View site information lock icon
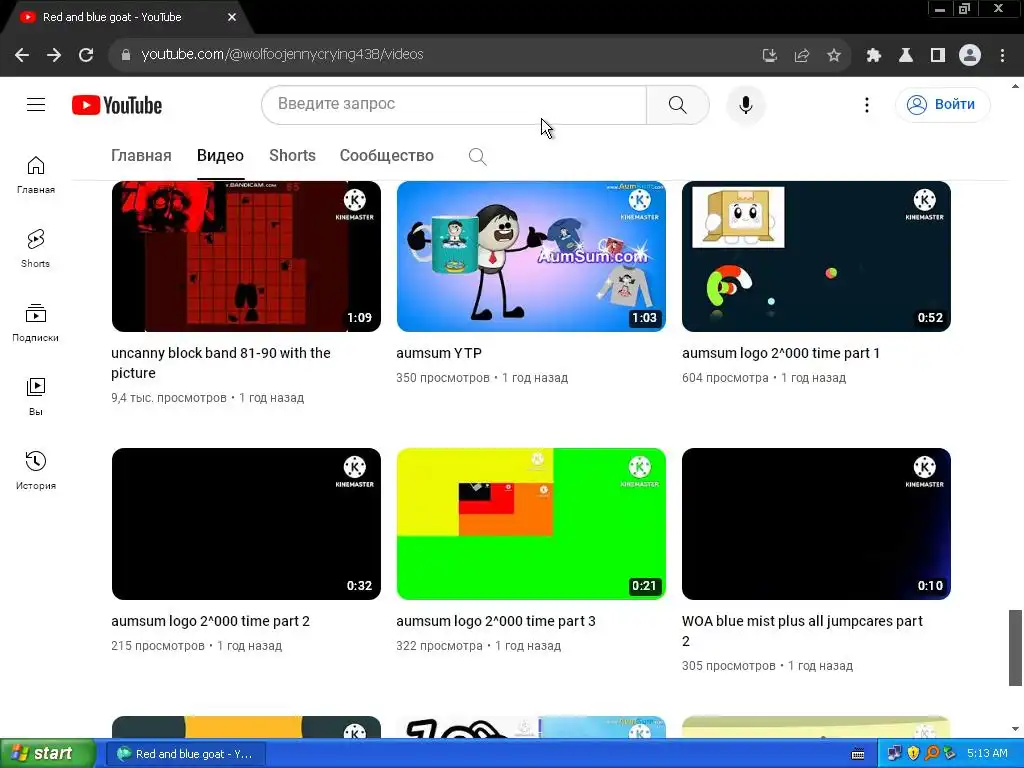The image size is (1024, 768). (126, 55)
